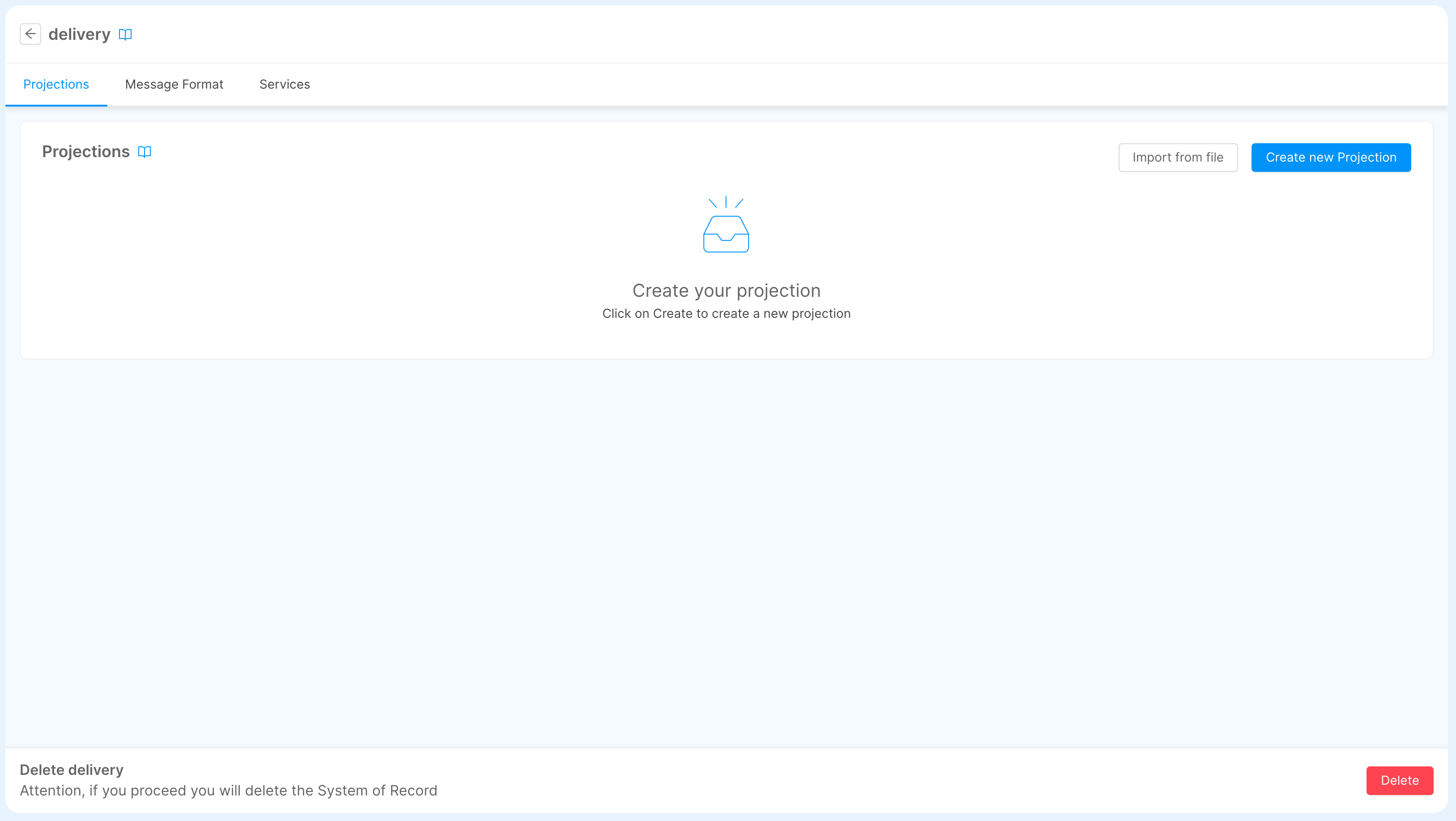1456x821 pixels.
Task: Go to the Services tab
Action: [x=284, y=84]
